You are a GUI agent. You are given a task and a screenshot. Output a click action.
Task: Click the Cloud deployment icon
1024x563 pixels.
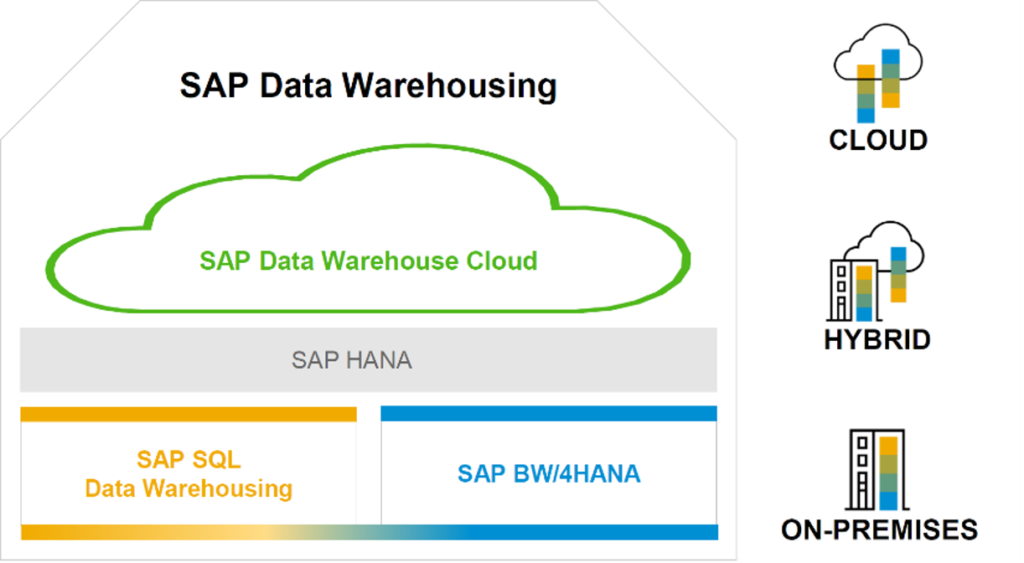tap(878, 73)
